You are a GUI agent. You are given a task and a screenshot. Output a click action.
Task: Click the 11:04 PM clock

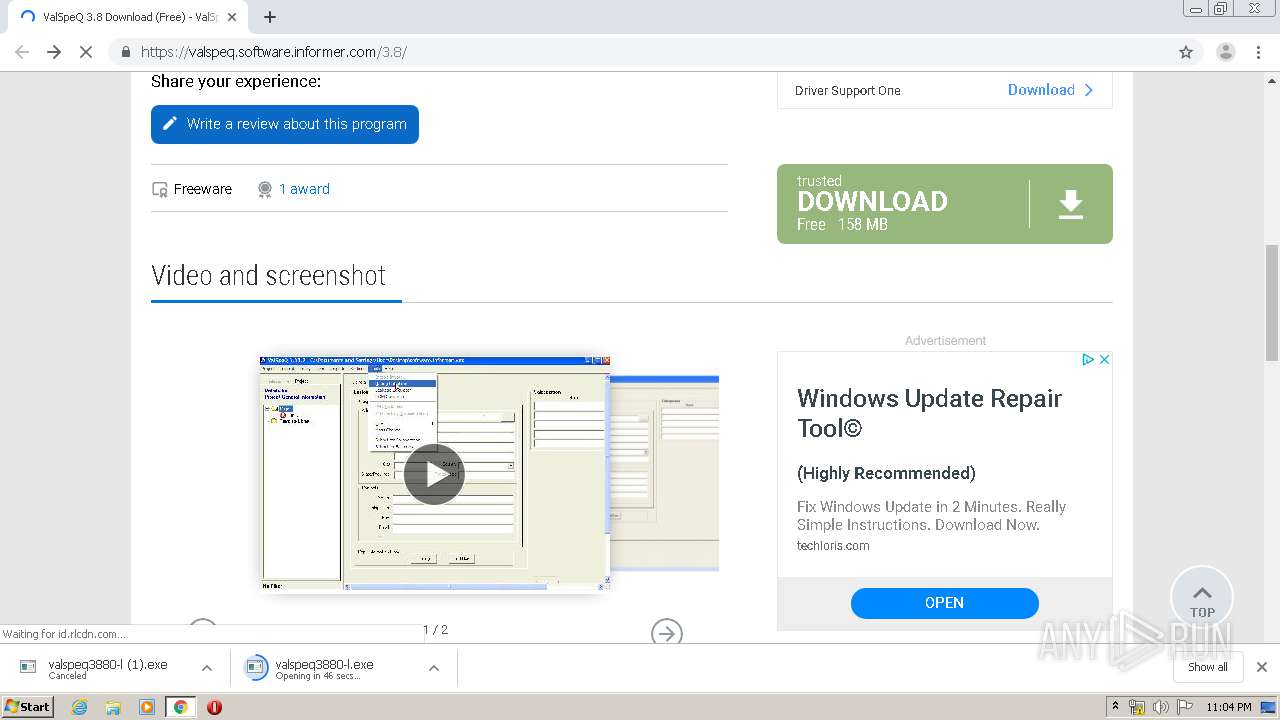tap(1229, 707)
